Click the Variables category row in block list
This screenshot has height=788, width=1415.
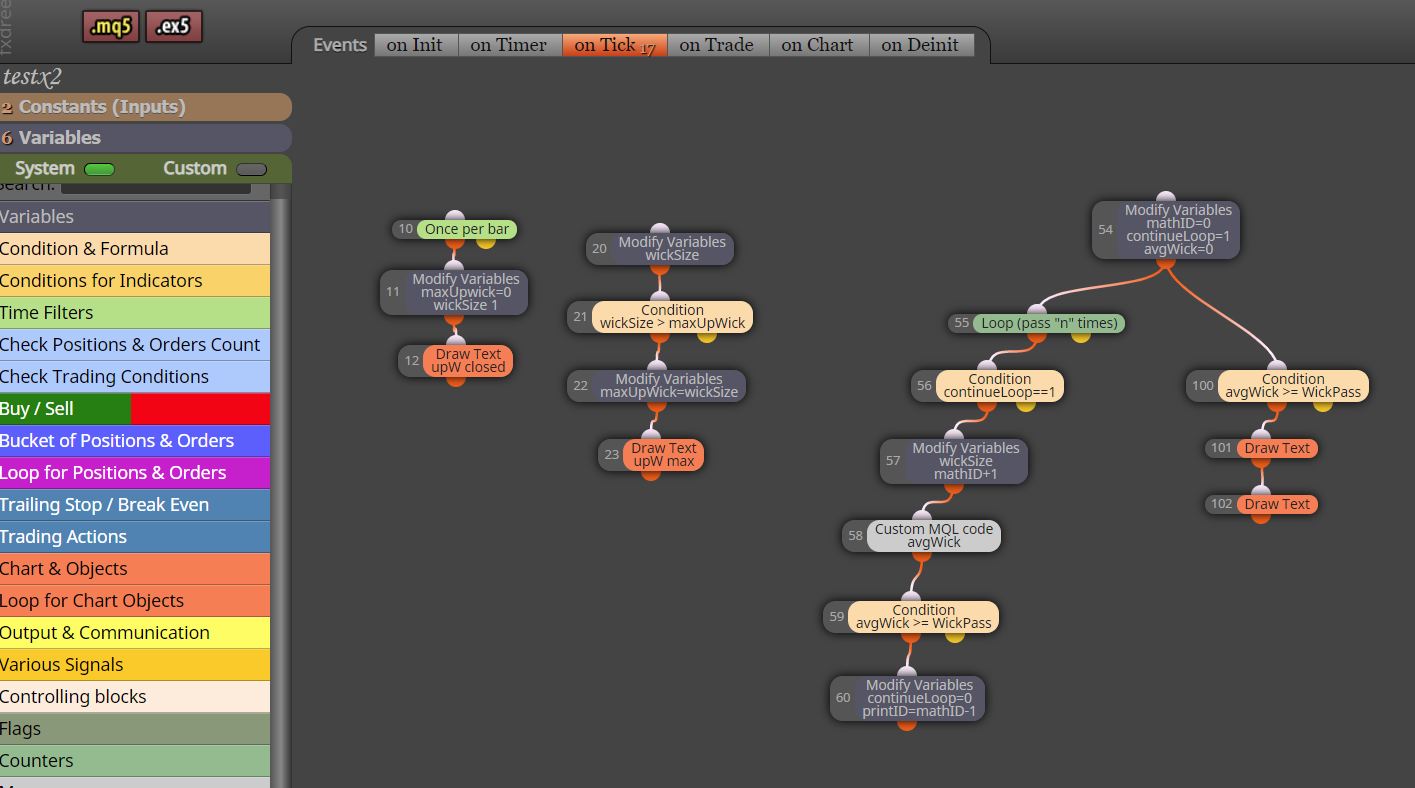[135, 217]
